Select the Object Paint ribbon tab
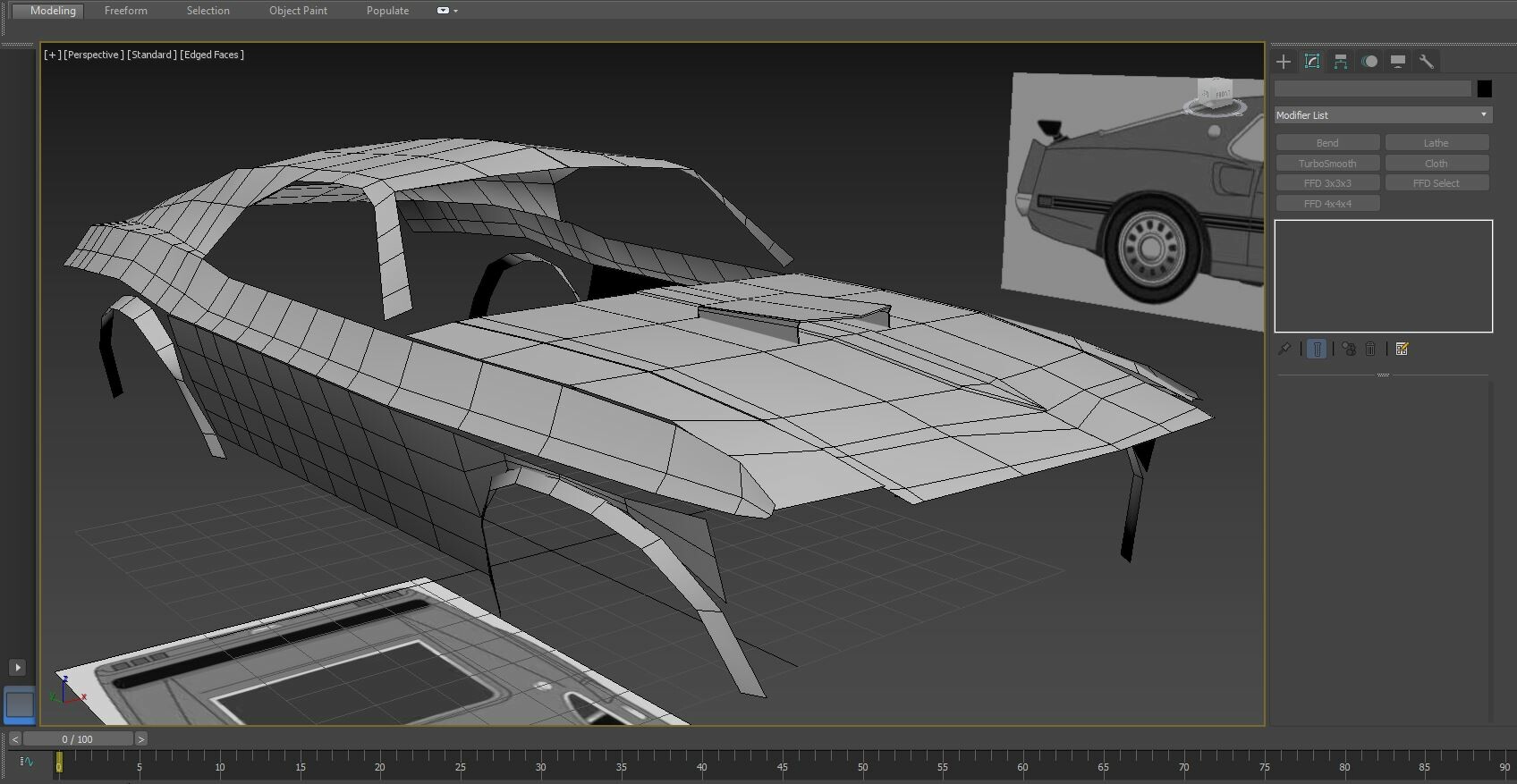Viewport: 1517px width, 784px height. click(x=298, y=11)
